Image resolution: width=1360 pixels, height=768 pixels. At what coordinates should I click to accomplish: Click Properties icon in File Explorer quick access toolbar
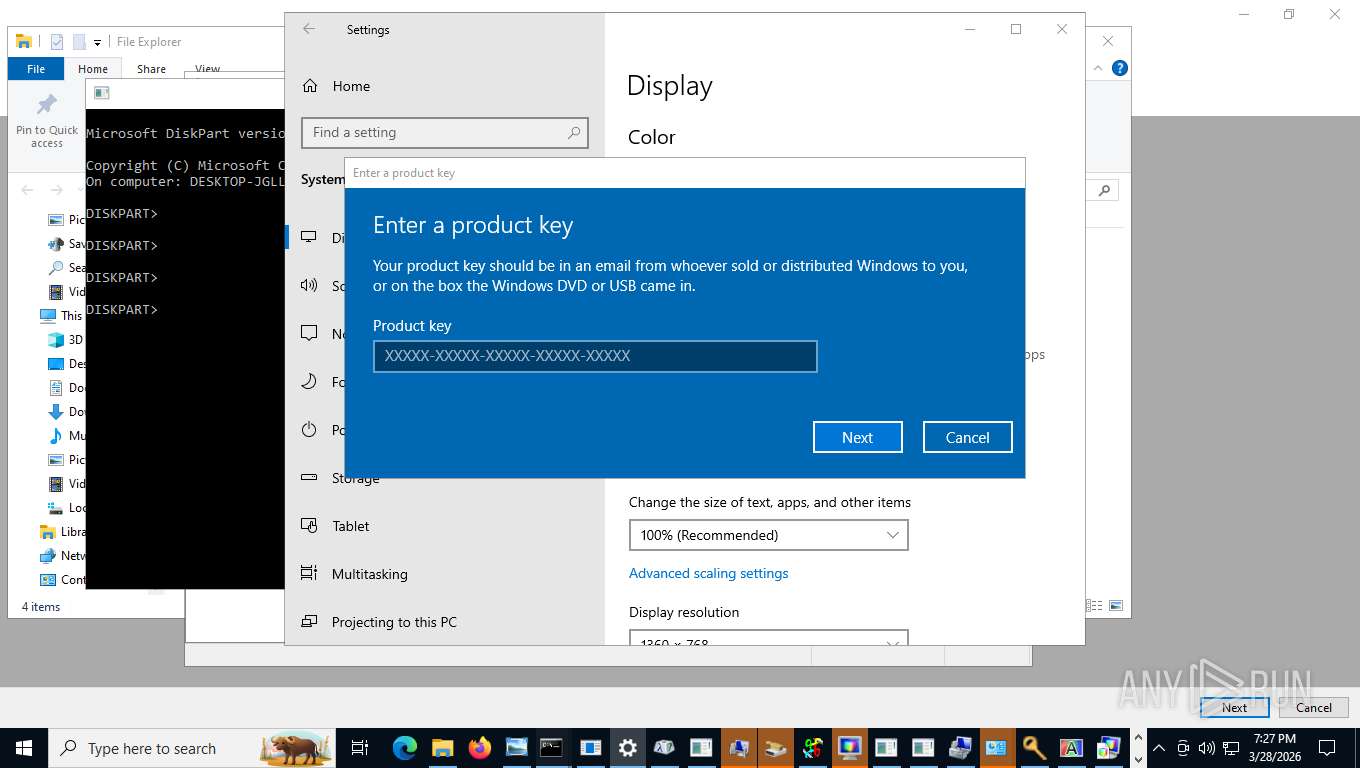pyautogui.click(x=57, y=42)
